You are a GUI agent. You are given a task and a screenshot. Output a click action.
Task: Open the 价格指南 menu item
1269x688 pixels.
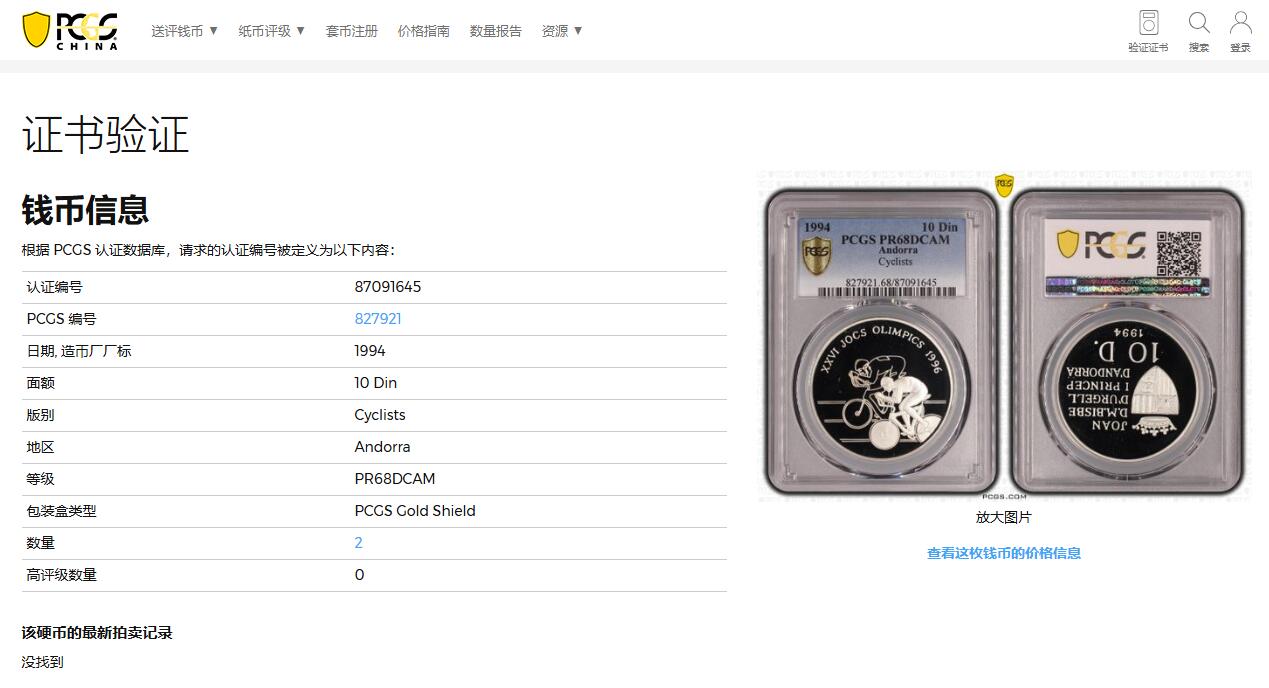pyautogui.click(x=424, y=31)
